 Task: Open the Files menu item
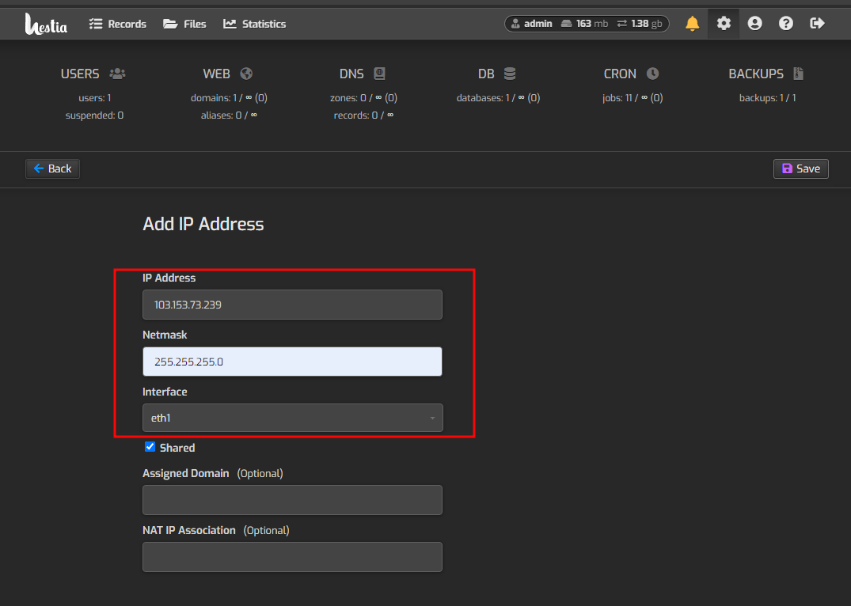click(x=185, y=24)
